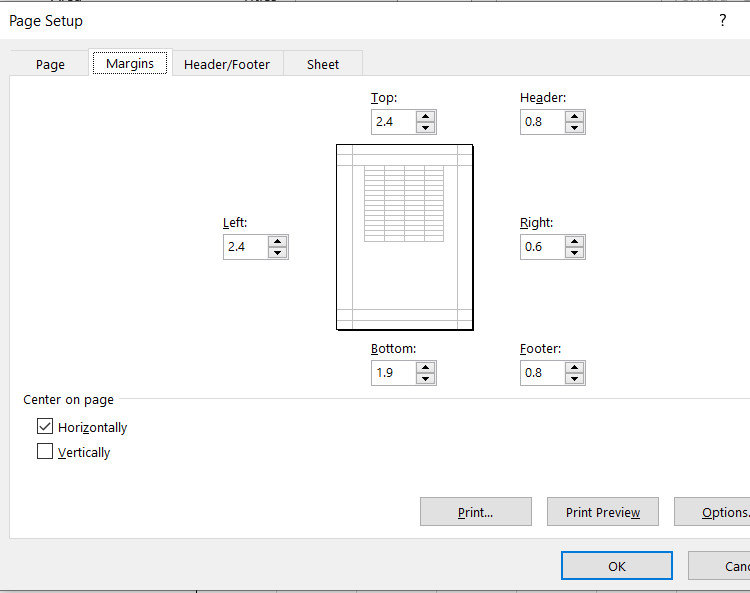Click the Header: label
750x593 pixels.
[543, 98]
